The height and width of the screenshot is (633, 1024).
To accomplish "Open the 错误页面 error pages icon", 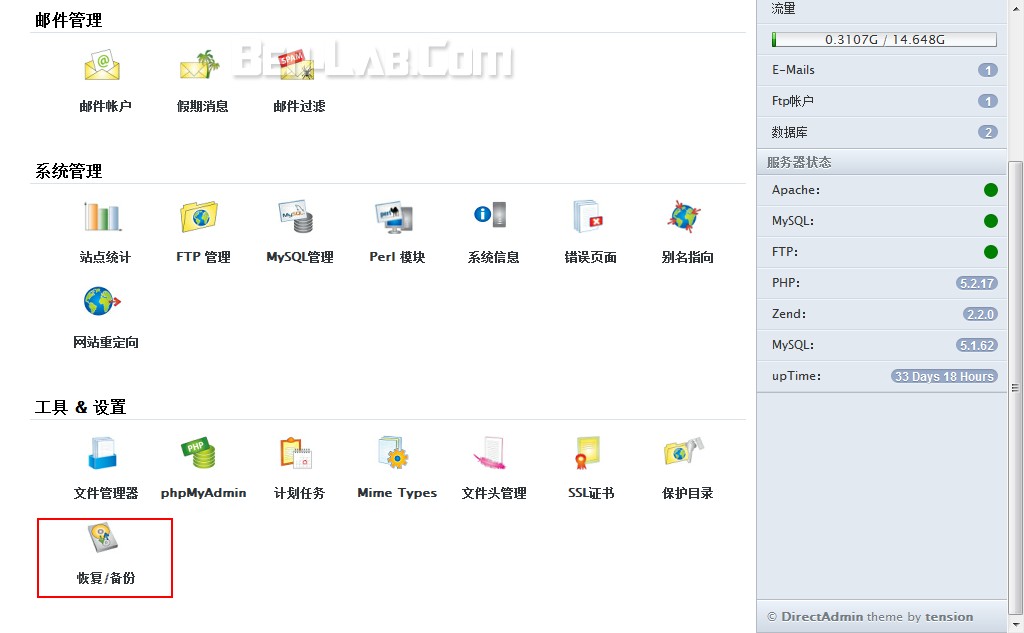I will click(x=588, y=216).
